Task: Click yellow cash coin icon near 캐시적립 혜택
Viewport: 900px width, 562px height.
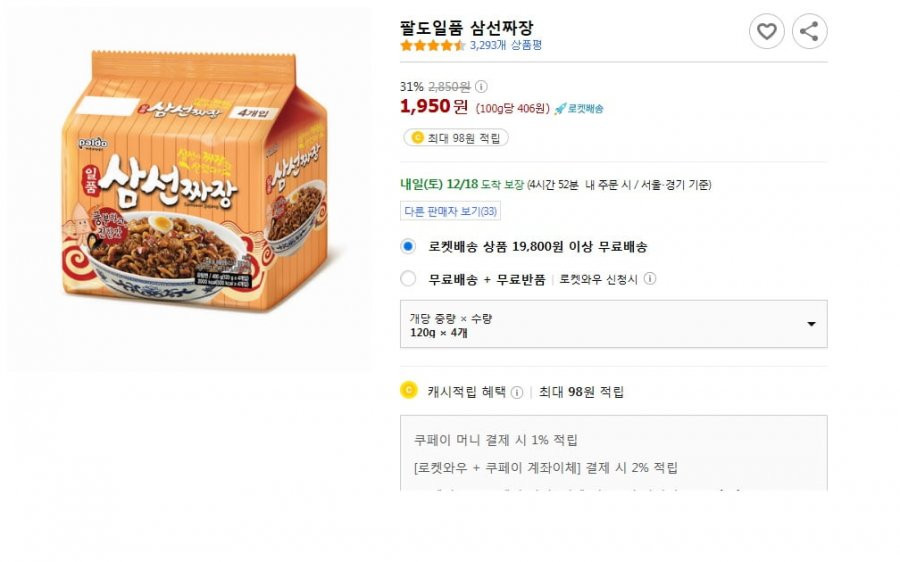Action: tap(409, 390)
